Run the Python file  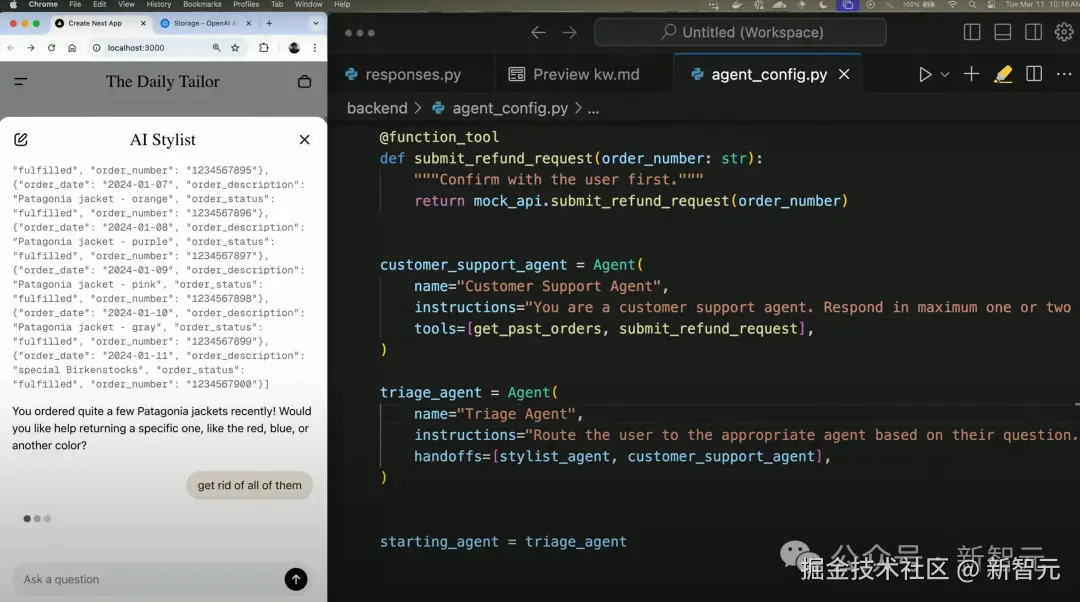pos(925,74)
